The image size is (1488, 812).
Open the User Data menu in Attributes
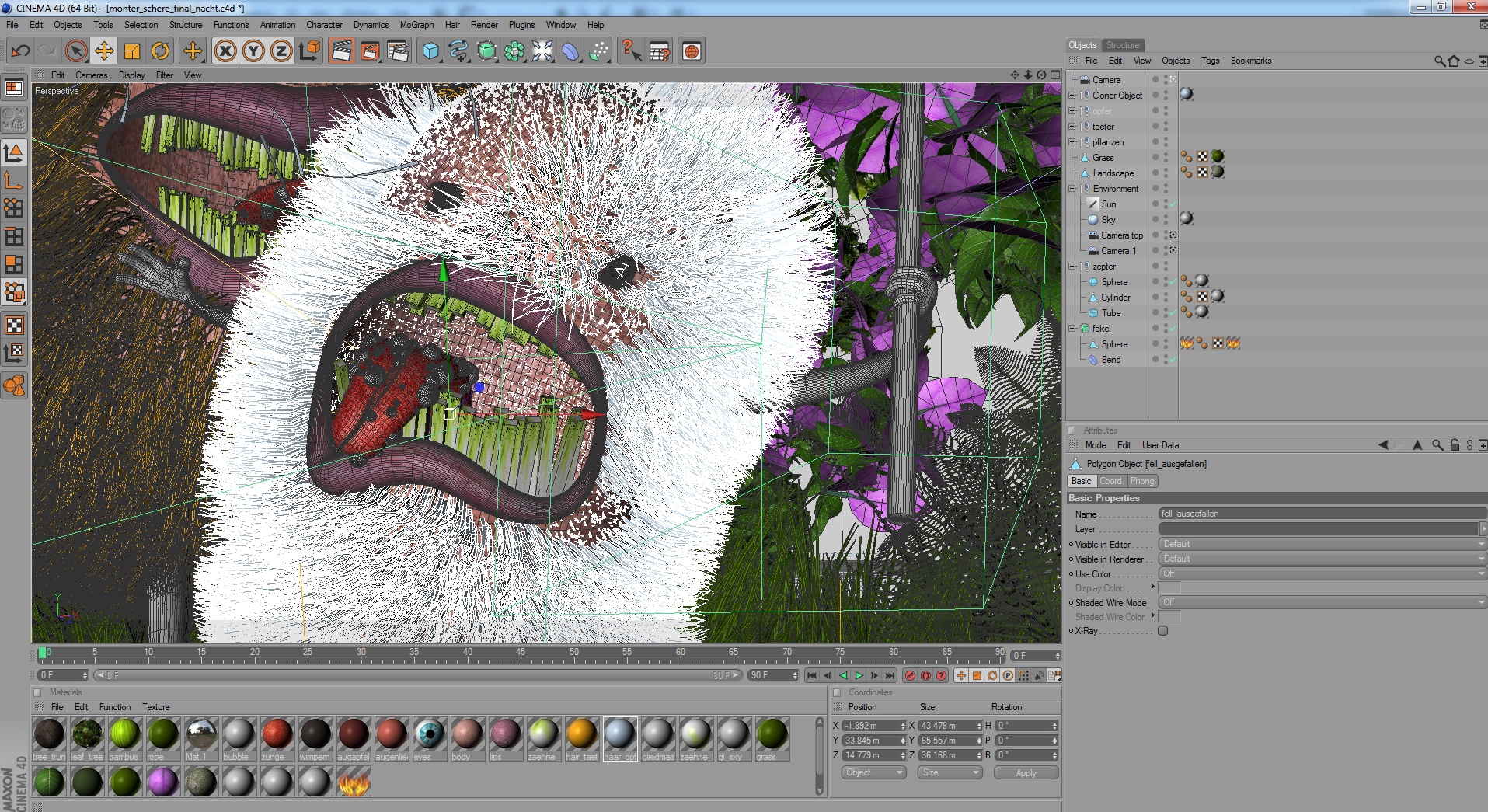[1160, 445]
